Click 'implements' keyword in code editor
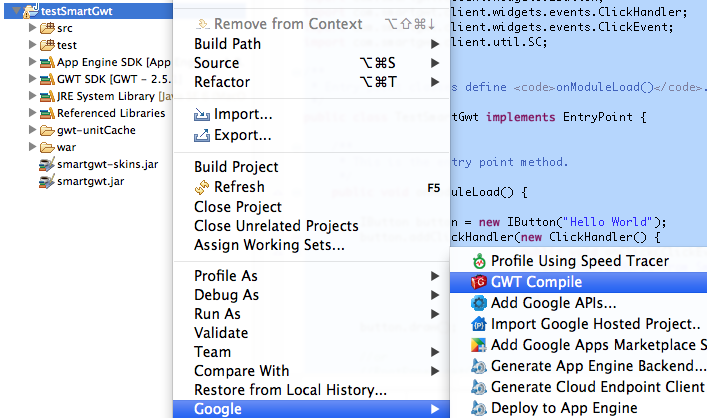707x418 pixels. (520, 117)
